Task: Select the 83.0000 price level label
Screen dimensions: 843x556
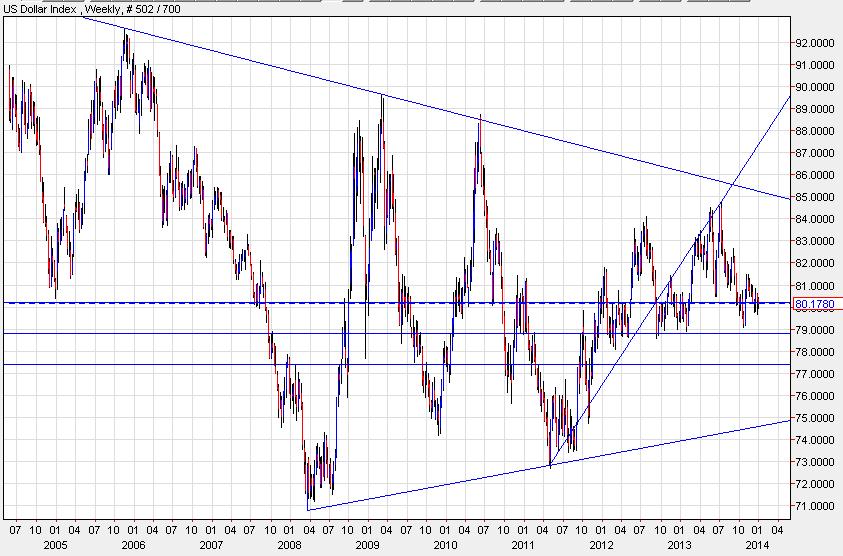Action: click(815, 241)
